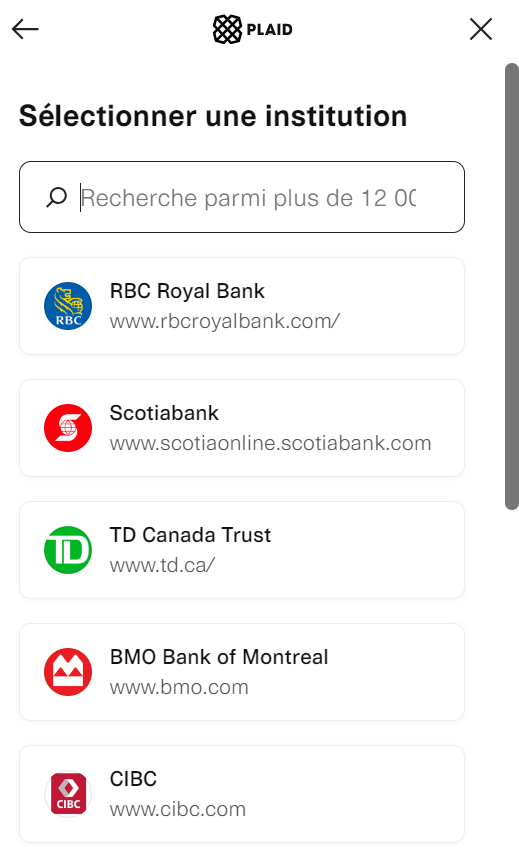Click the RBC Royal Bank logo

click(x=68, y=306)
